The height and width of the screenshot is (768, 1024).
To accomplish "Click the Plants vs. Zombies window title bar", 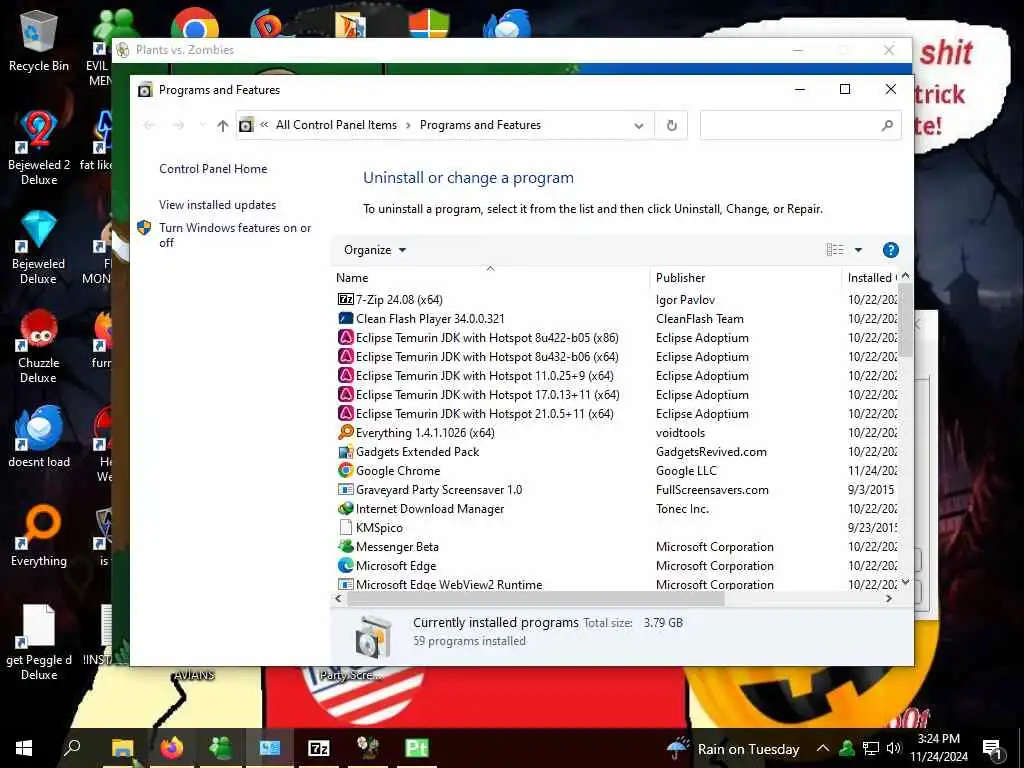I will click(x=451, y=50).
